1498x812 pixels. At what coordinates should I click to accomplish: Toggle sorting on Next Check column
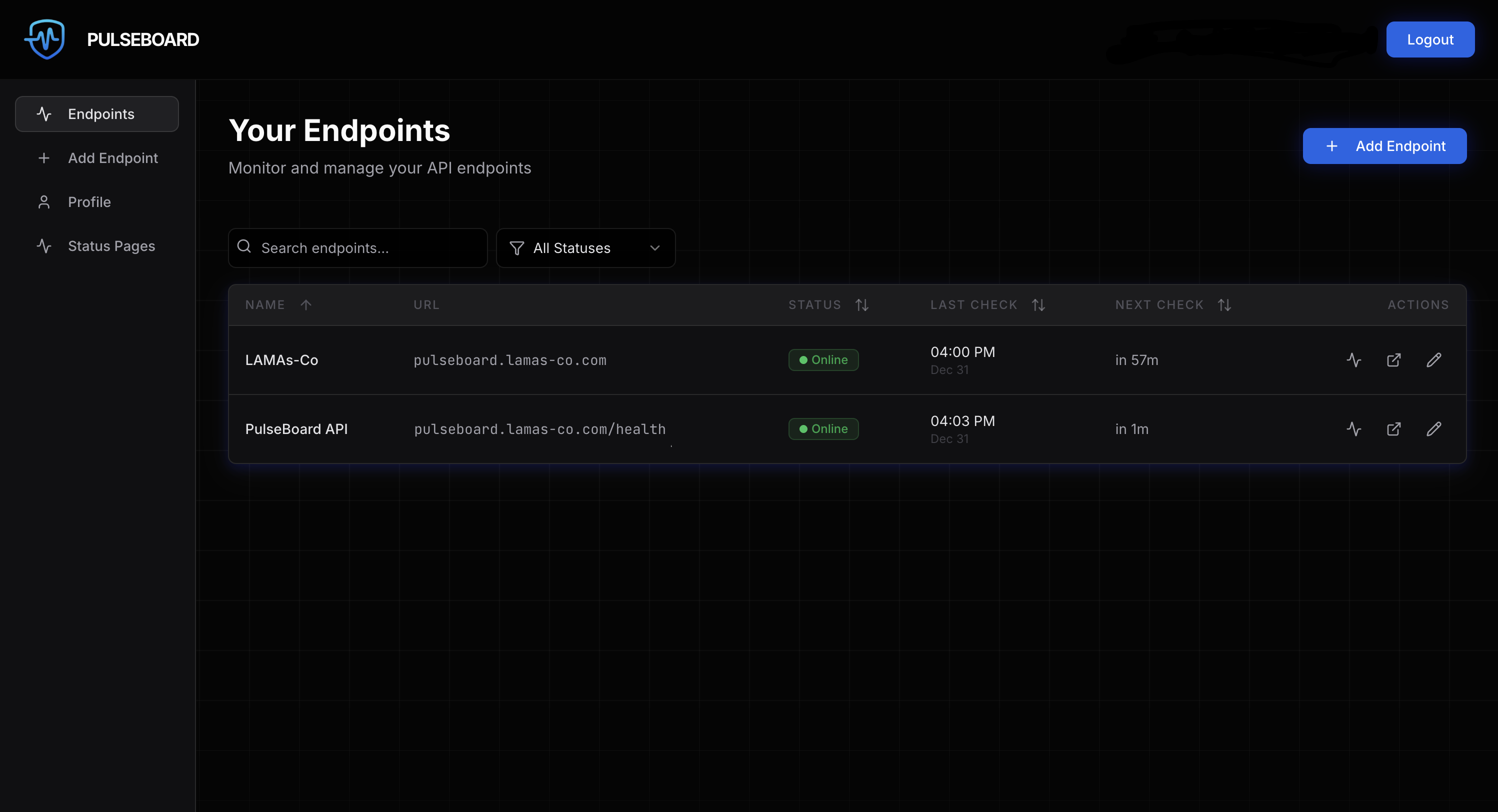click(1224, 305)
